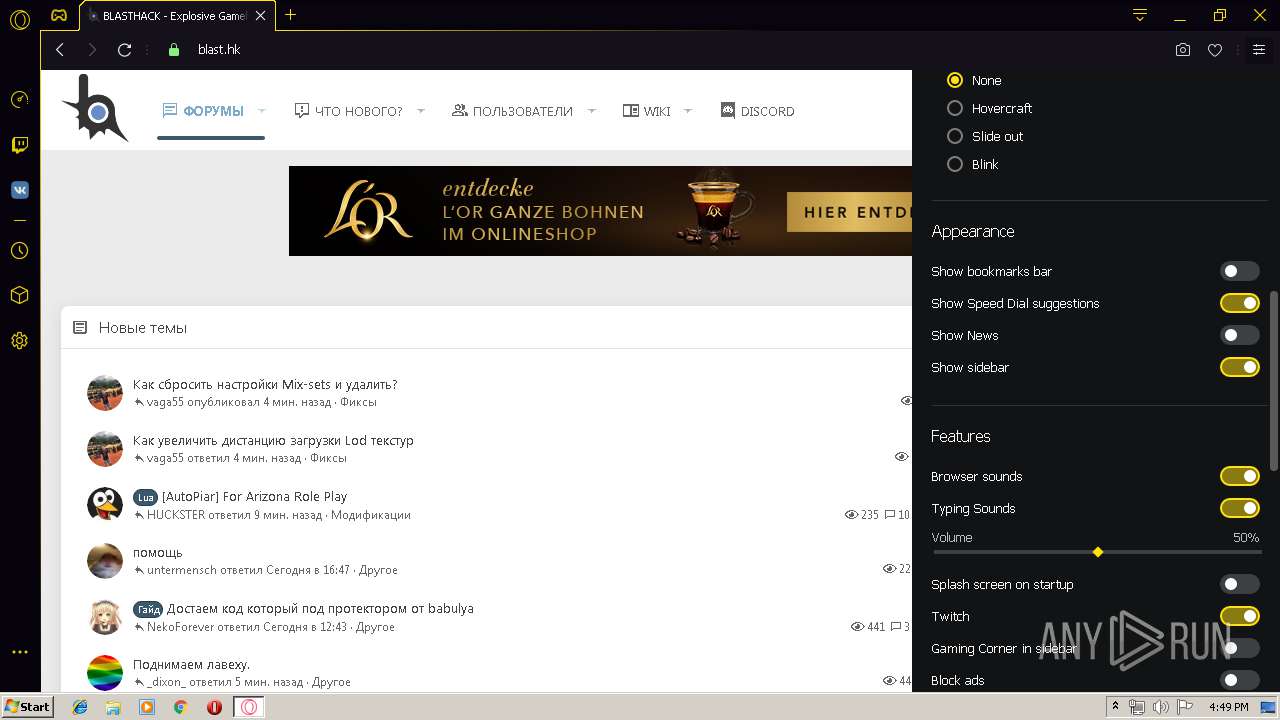Open Chrome from the taskbar

[x=180, y=707]
